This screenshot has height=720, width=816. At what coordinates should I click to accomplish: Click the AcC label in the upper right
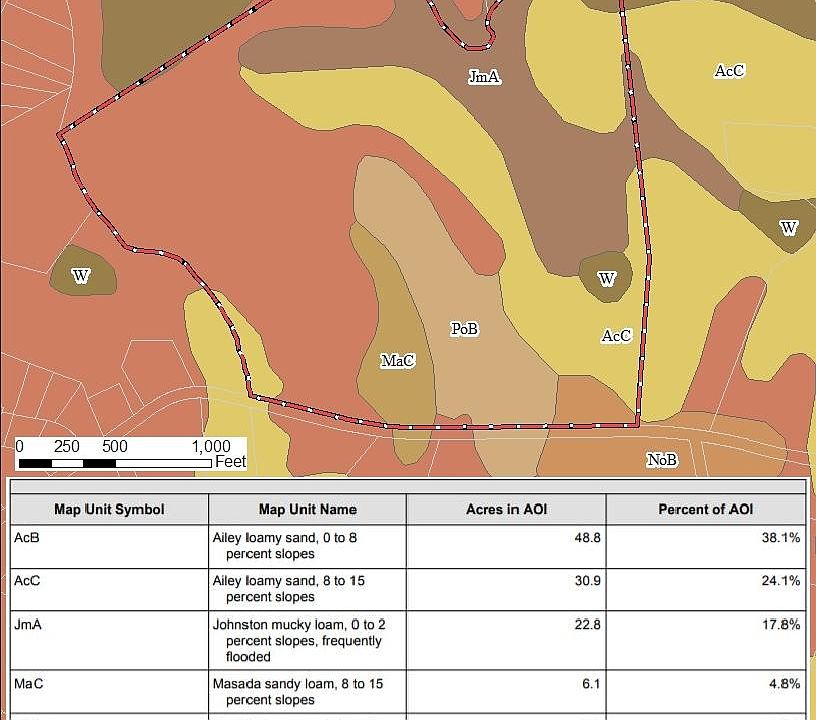coord(731,70)
